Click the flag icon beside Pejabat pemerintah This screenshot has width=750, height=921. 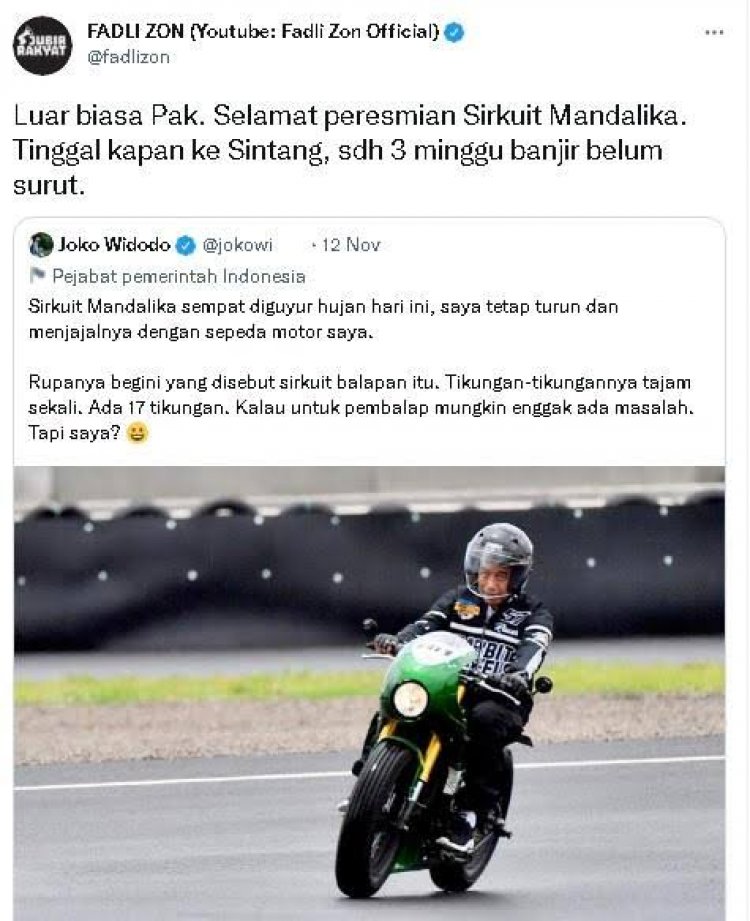click(x=38, y=275)
